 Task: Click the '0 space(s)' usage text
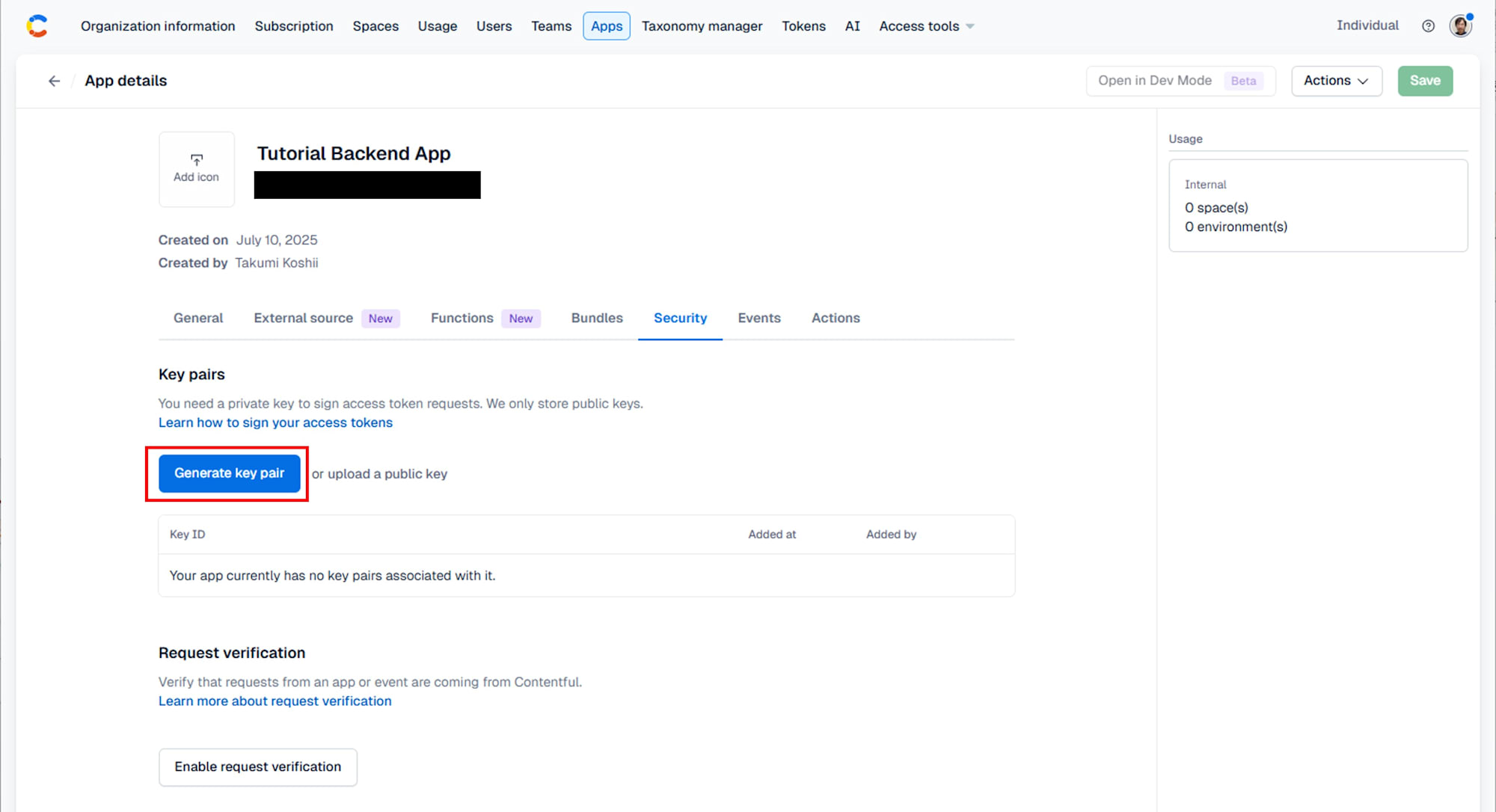[1216, 208]
